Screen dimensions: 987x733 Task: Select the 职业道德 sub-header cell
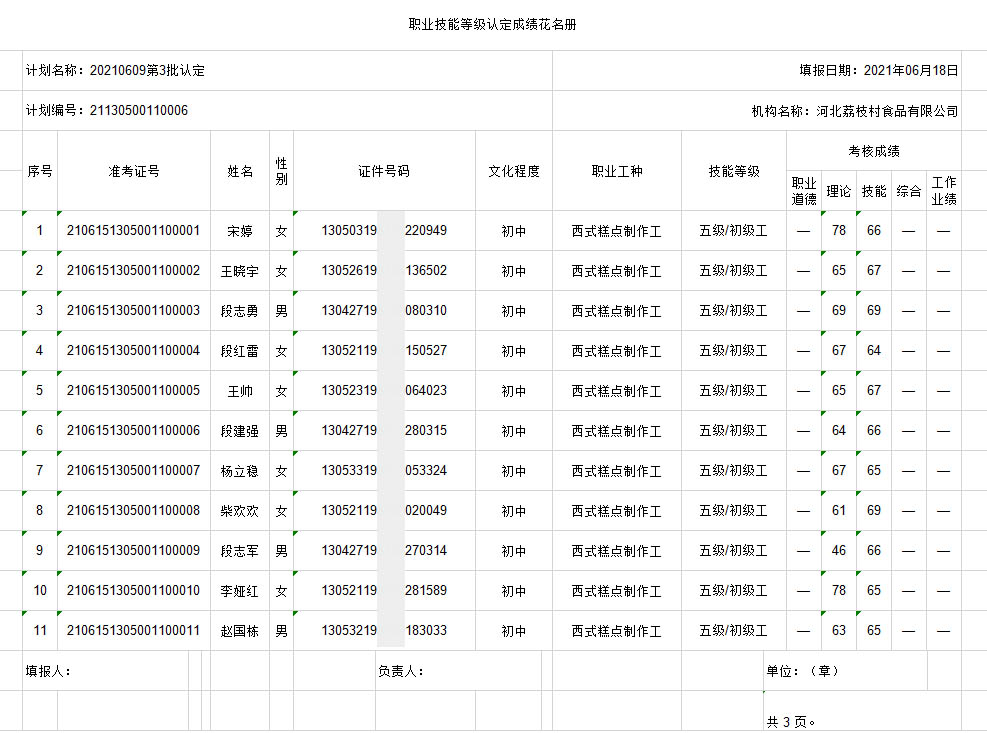pyautogui.click(x=804, y=190)
